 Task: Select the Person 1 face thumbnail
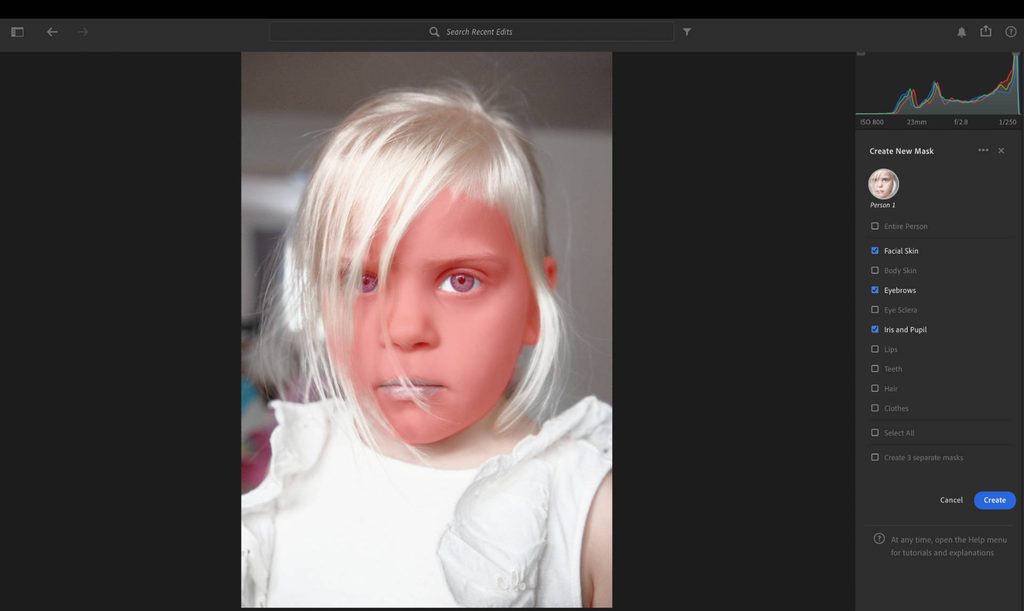883,184
